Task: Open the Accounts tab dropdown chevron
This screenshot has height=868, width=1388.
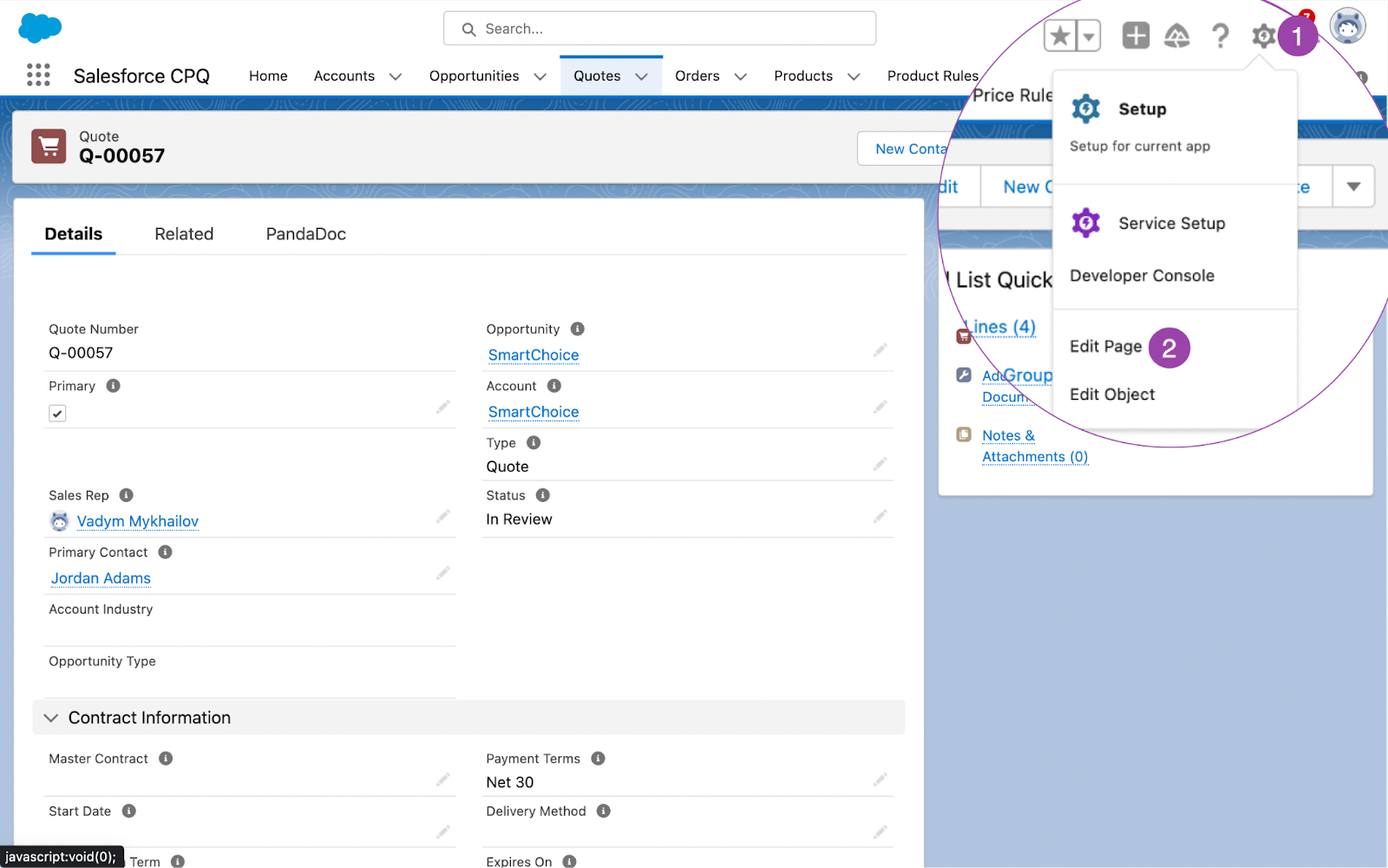Action: pyautogui.click(x=396, y=76)
